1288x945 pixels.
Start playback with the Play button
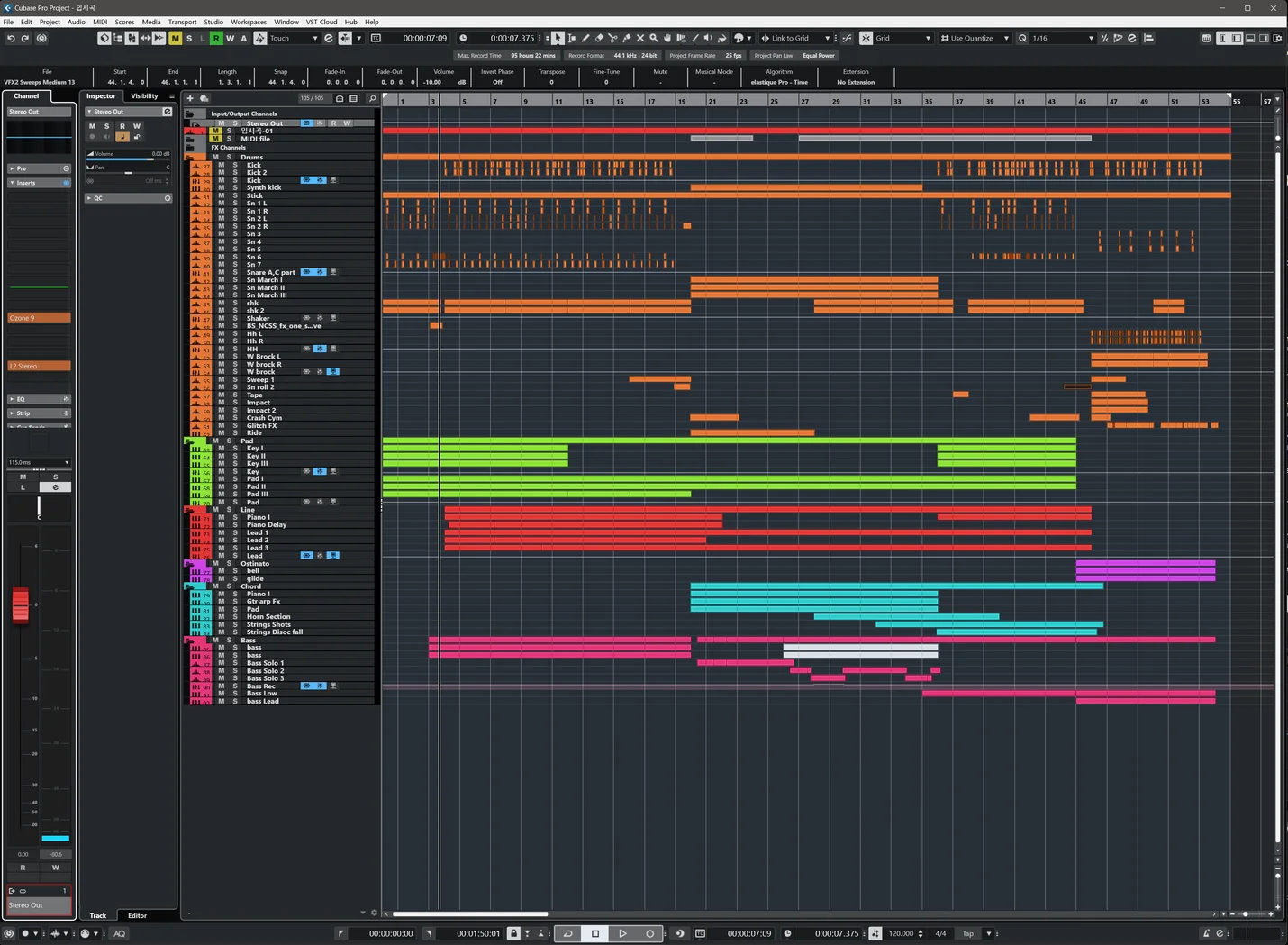click(x=622, y=933)
